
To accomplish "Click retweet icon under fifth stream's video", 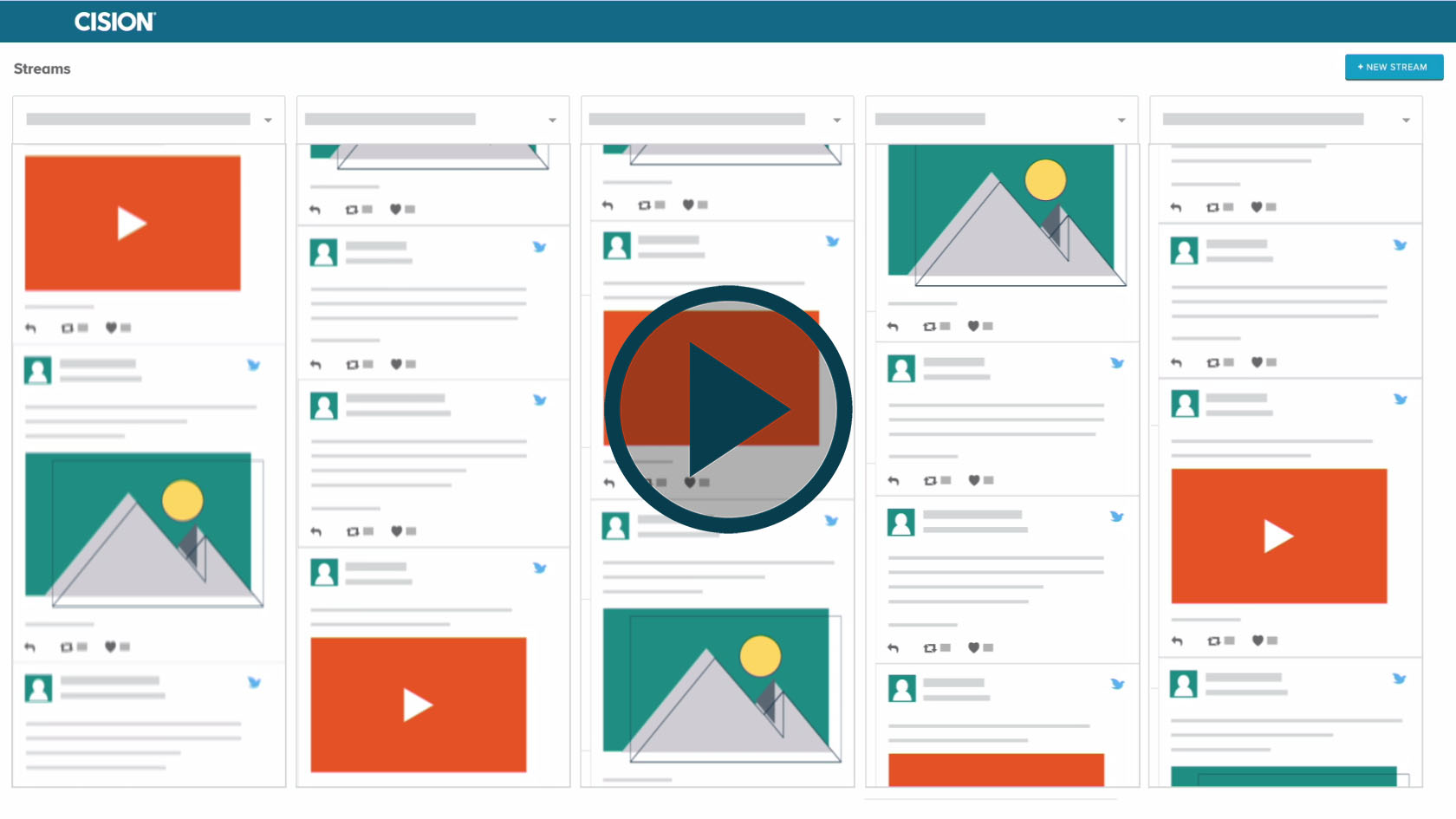I will tap(1213, 640).
